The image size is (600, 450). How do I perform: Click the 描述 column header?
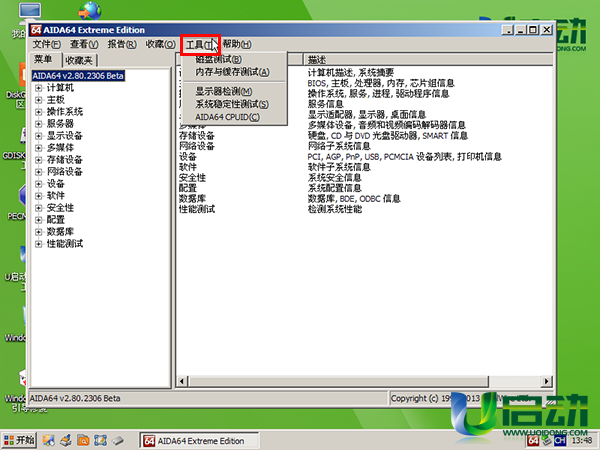click(x=428, y=60)
